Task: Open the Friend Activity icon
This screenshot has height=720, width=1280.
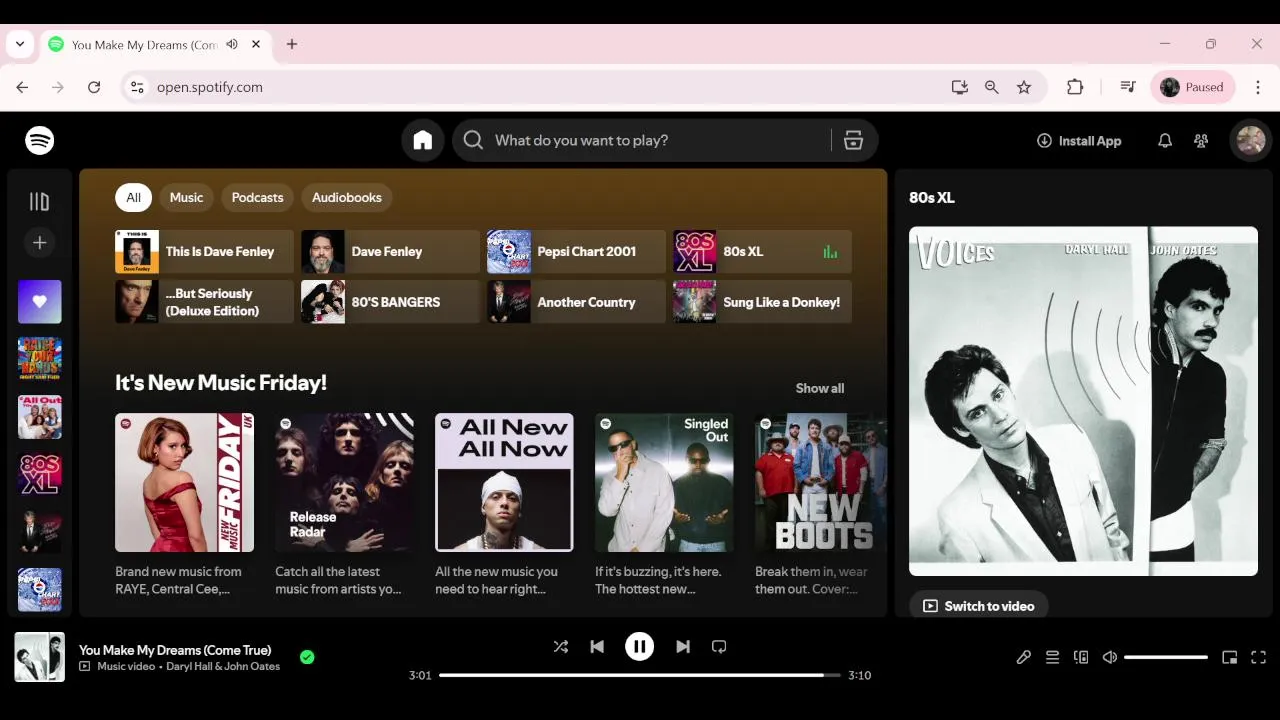Action: (x=1201, y=141)
